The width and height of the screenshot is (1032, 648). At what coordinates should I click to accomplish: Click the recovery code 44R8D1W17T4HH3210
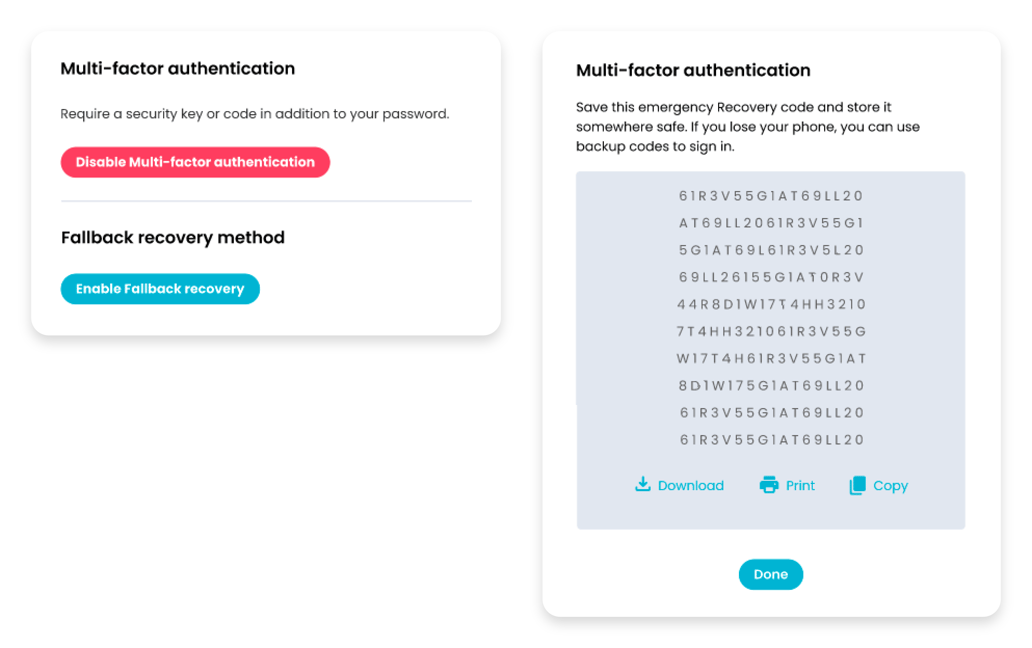click(770, 304)
